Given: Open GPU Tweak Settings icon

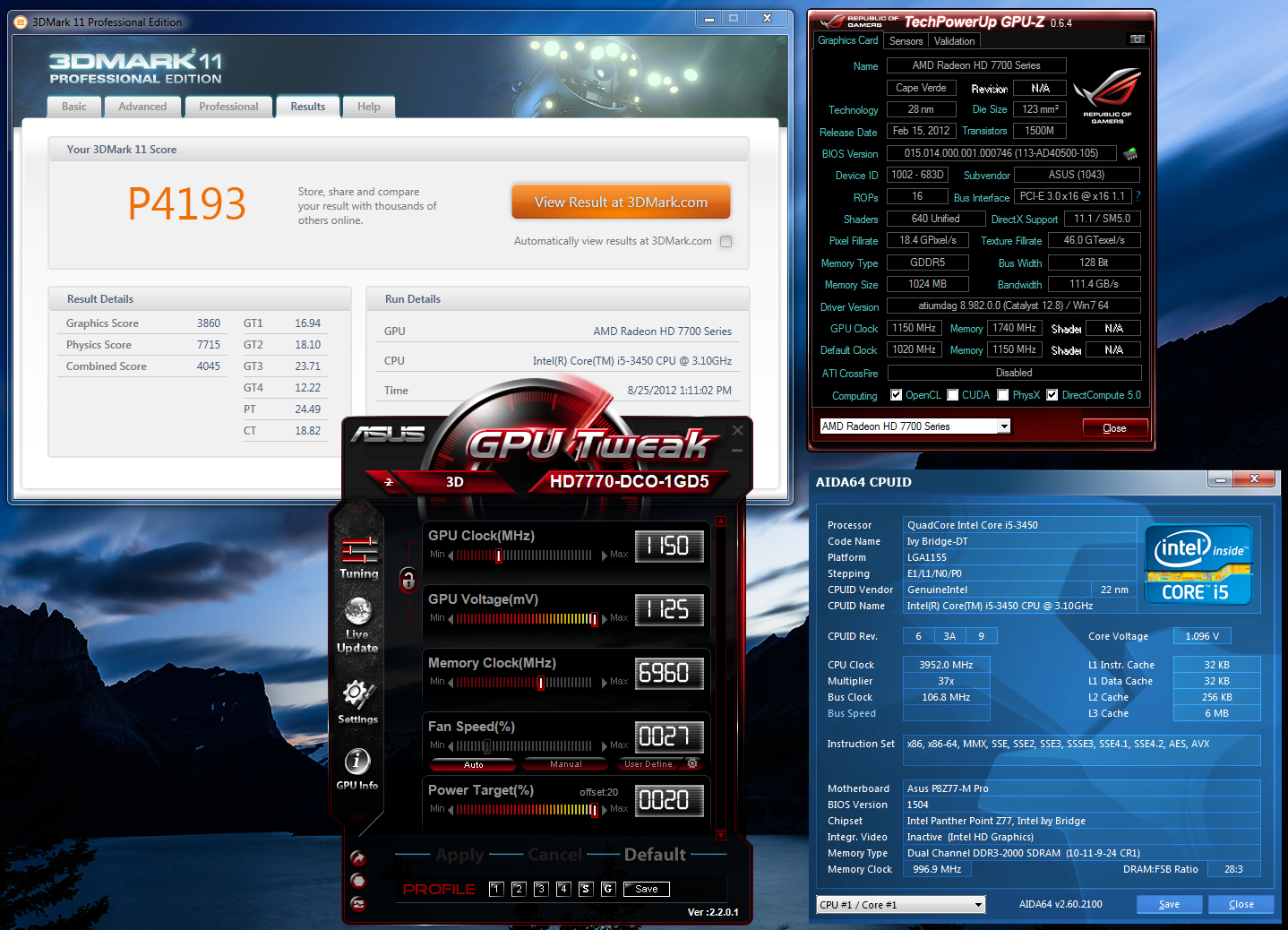Looking at the screenshot, I should click(x=357, y=702).
